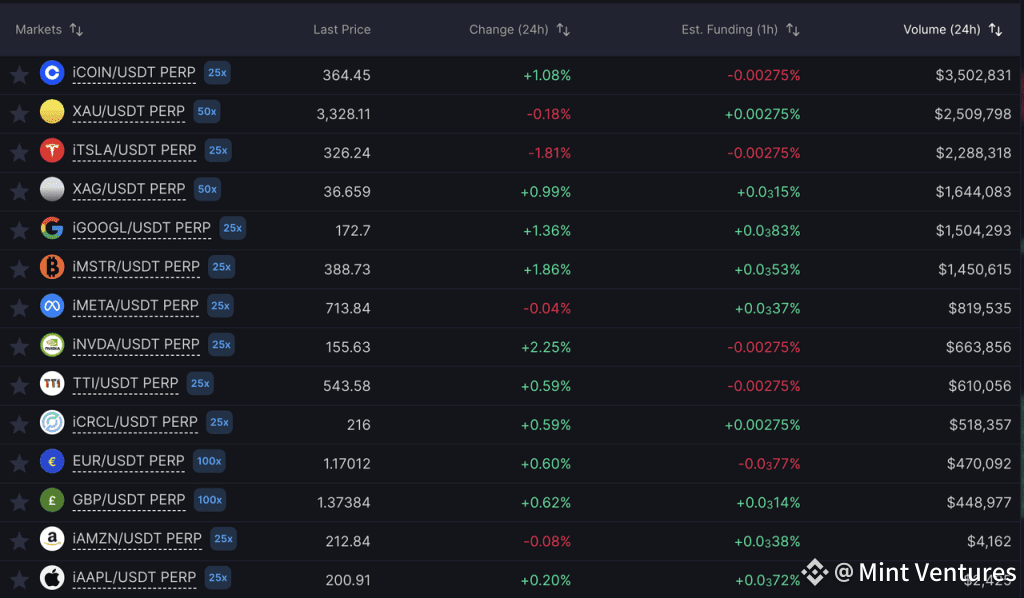This screenshot has height=598, width=1024.
Task: Open iTSLA/USDT PERP market link
Action: (x=135, y=150)
